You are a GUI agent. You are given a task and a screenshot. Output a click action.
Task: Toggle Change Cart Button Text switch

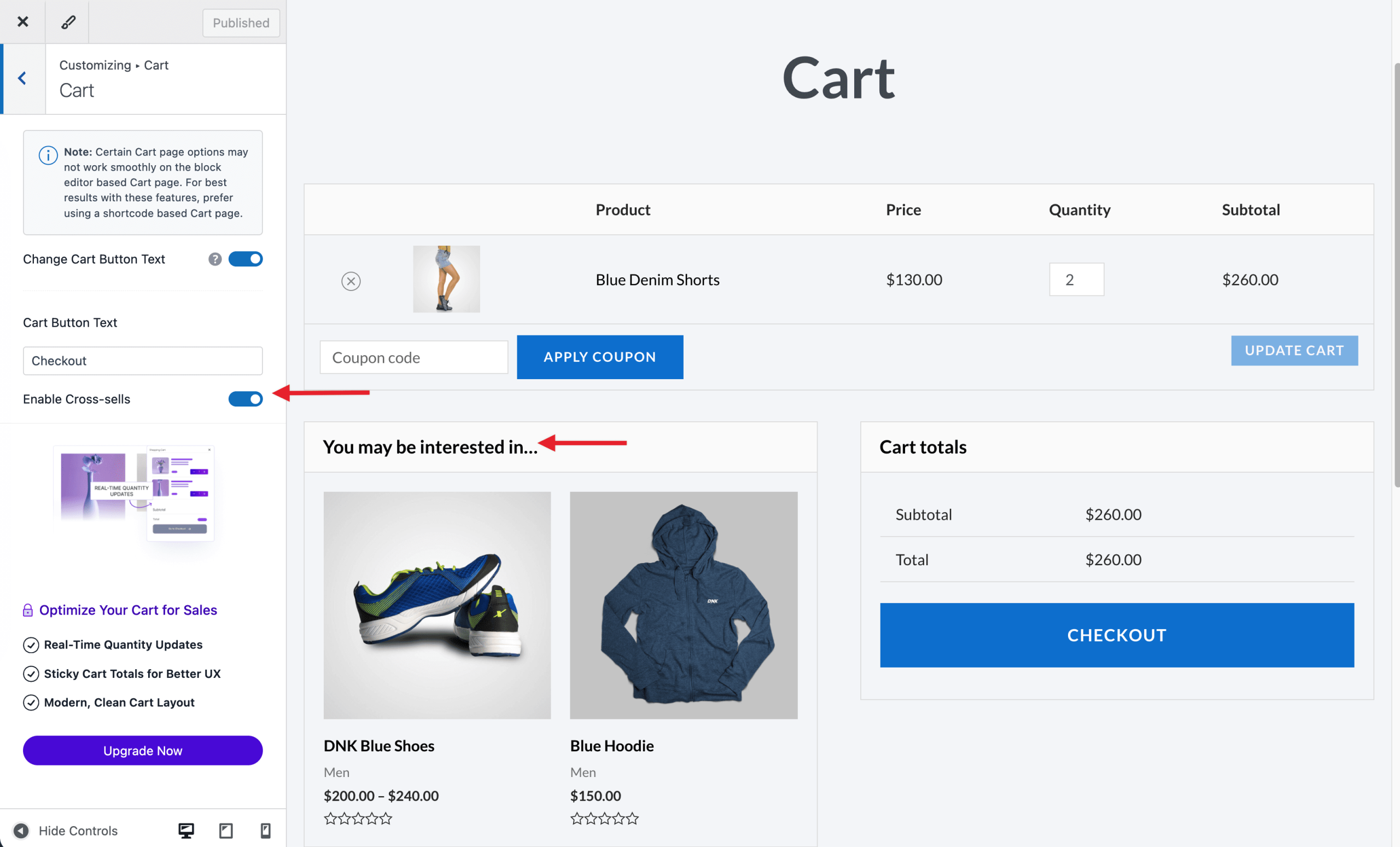[246, 259]
